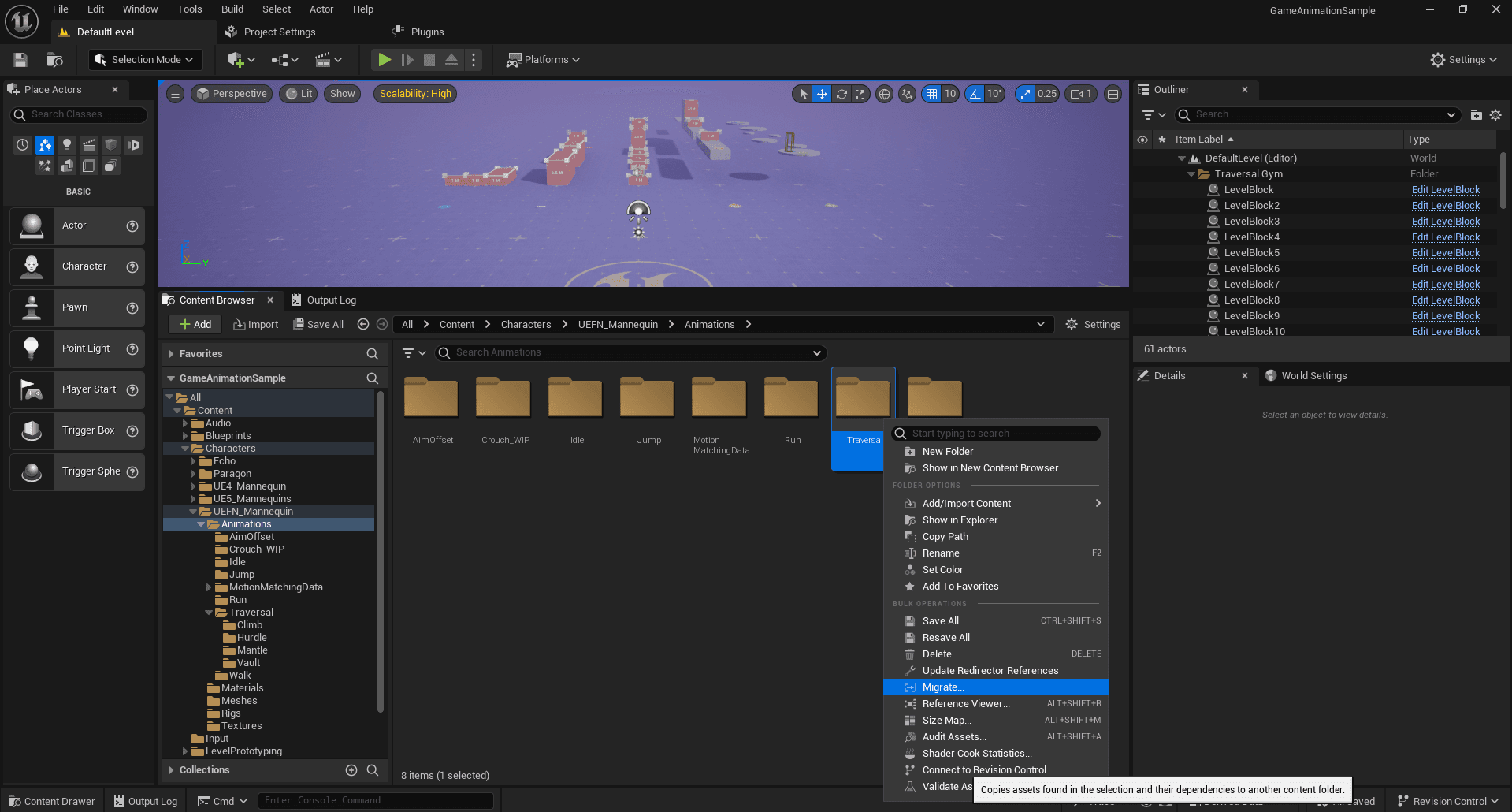Screen dimensions: 1512x812
Task: Click the Scalability: High button
Action: pyautogui.click(x=416, y=94)
